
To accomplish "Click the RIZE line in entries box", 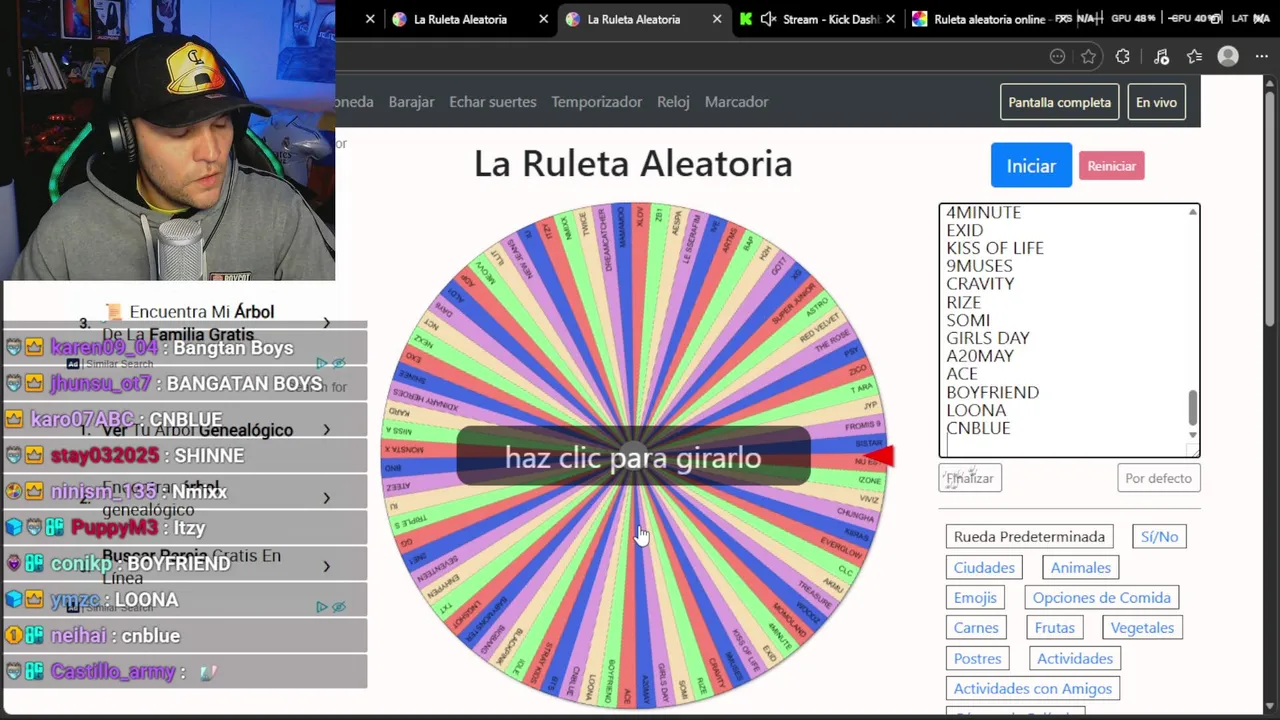I will pyautogui.click(x=963, y=302).
